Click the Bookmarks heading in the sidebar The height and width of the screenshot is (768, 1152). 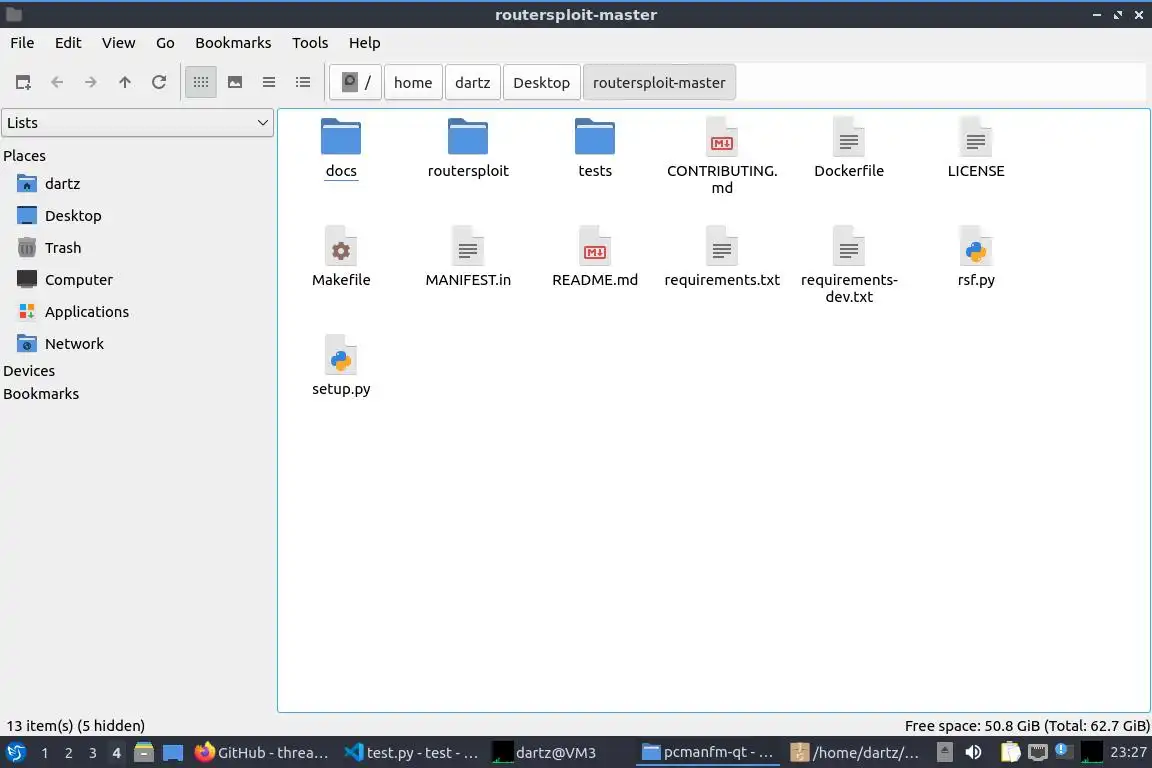pyautogui.click(x=41, y=394)
